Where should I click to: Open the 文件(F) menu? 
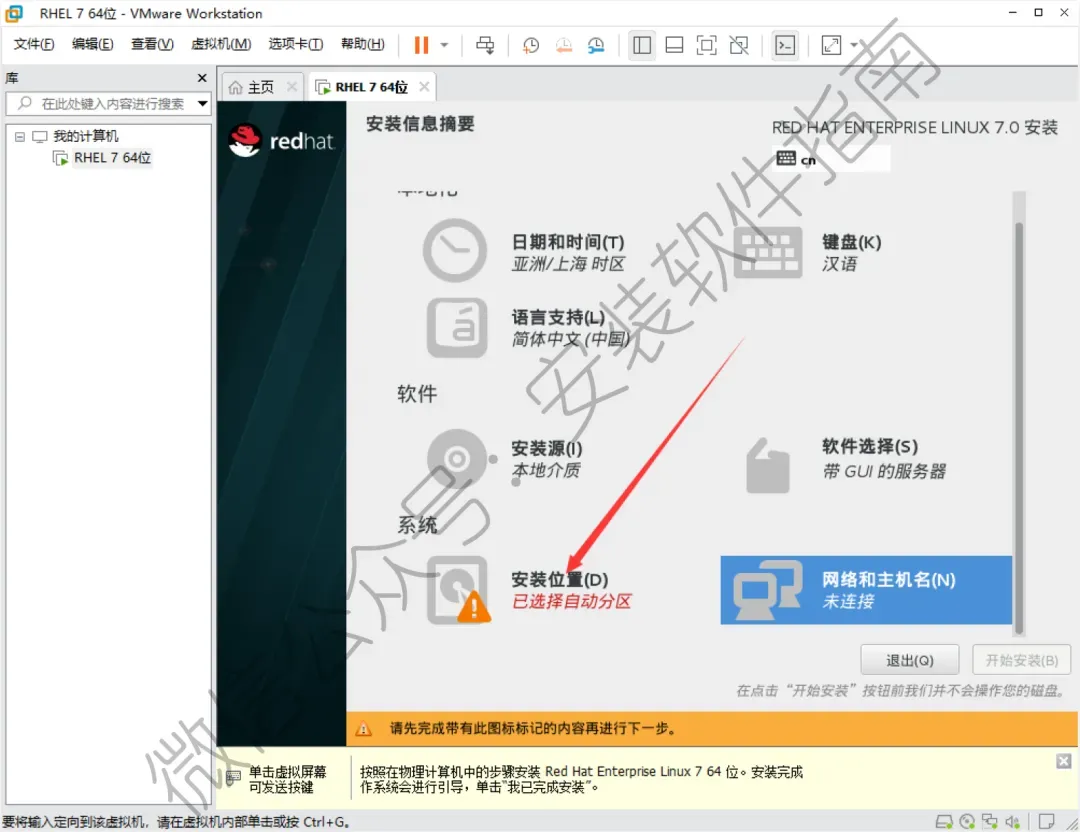(34, 44)
